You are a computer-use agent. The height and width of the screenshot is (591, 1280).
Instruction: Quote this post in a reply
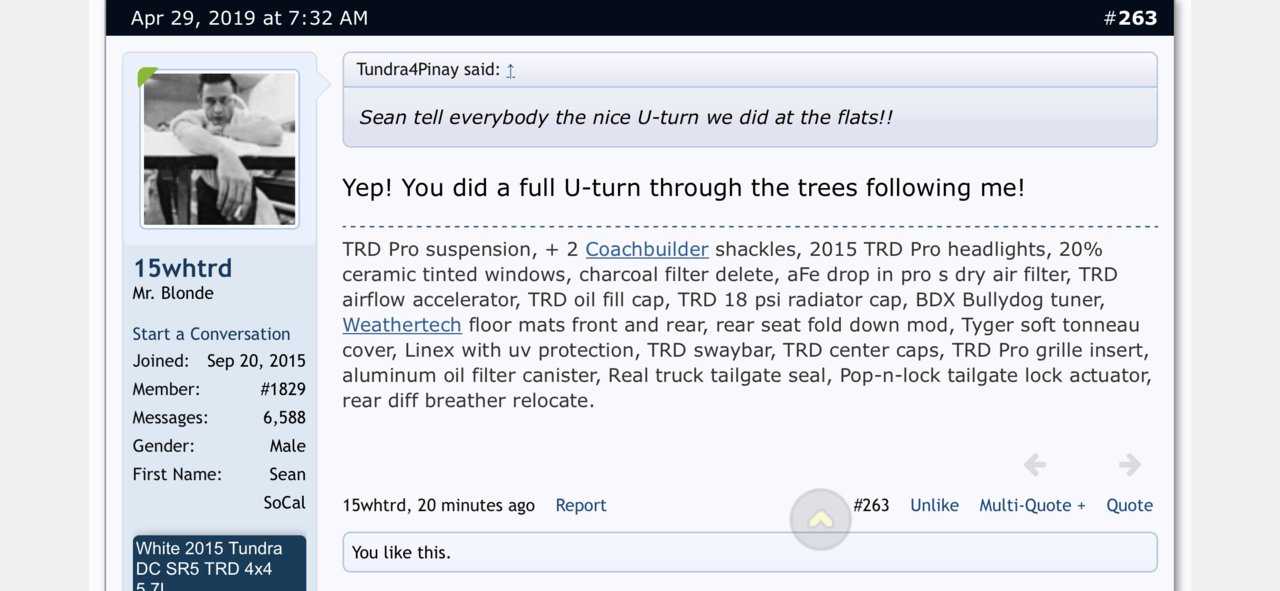[1129, 505]
